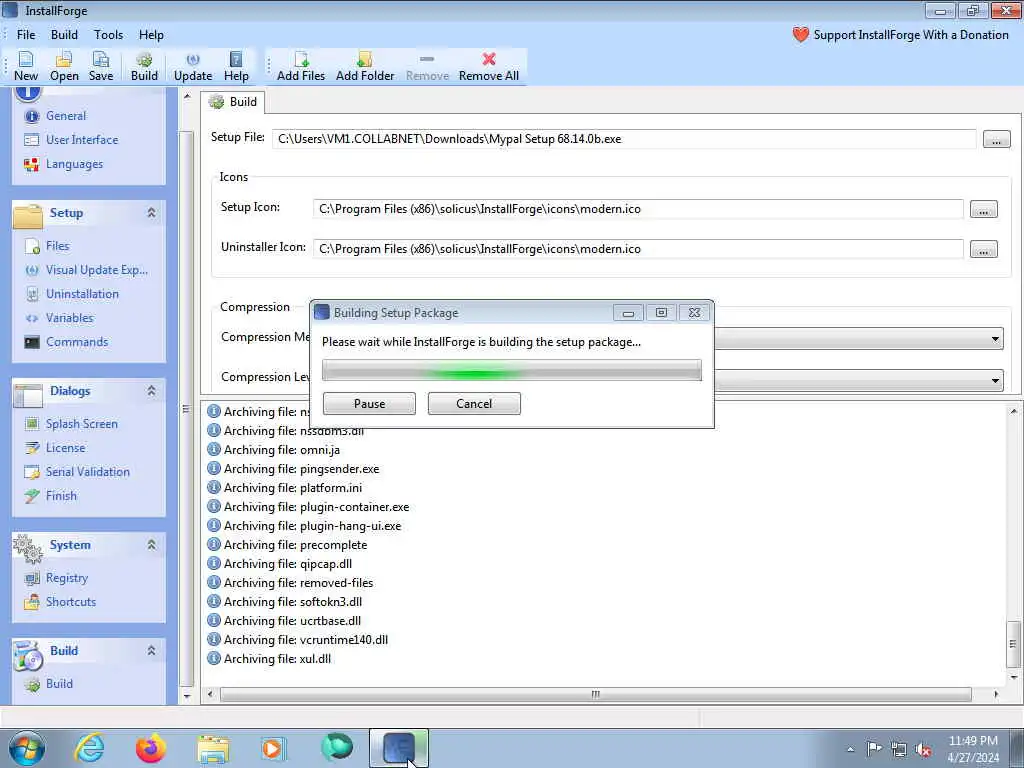
Task: Select log entry Archiving file: pingsender.exe
Action: point(293,469)
